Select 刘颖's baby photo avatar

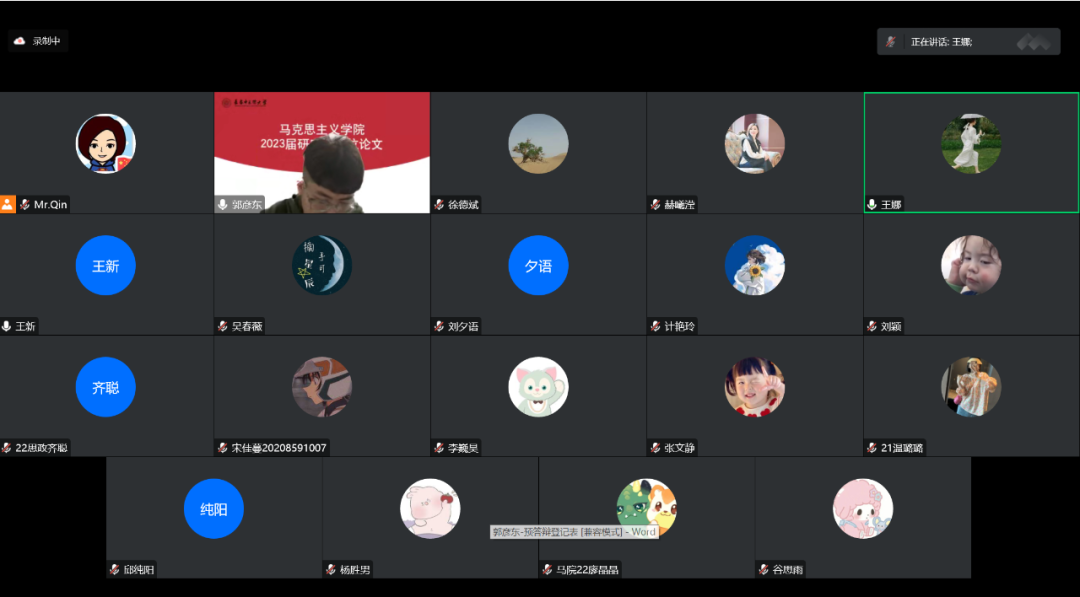[x=971, y=266]
